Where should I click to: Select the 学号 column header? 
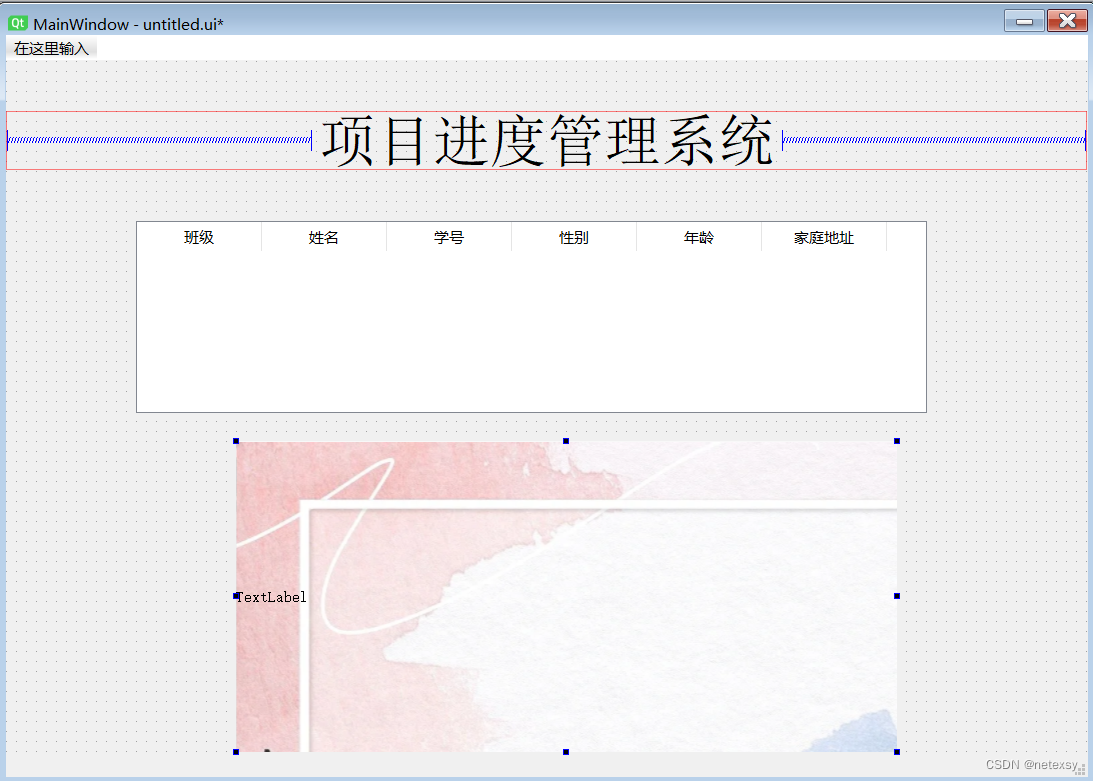[x=448, y=237]
